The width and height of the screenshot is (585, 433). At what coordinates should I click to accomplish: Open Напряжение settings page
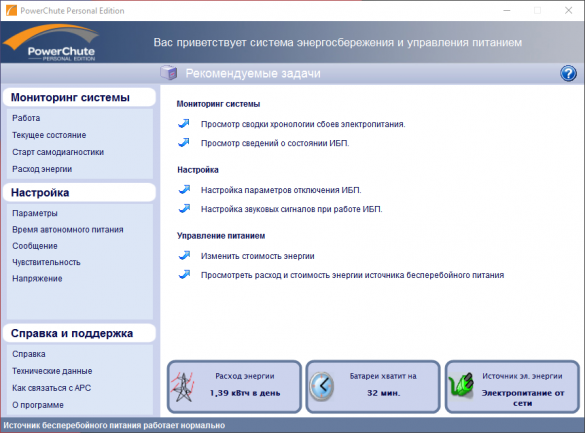[x=37, y=279]
